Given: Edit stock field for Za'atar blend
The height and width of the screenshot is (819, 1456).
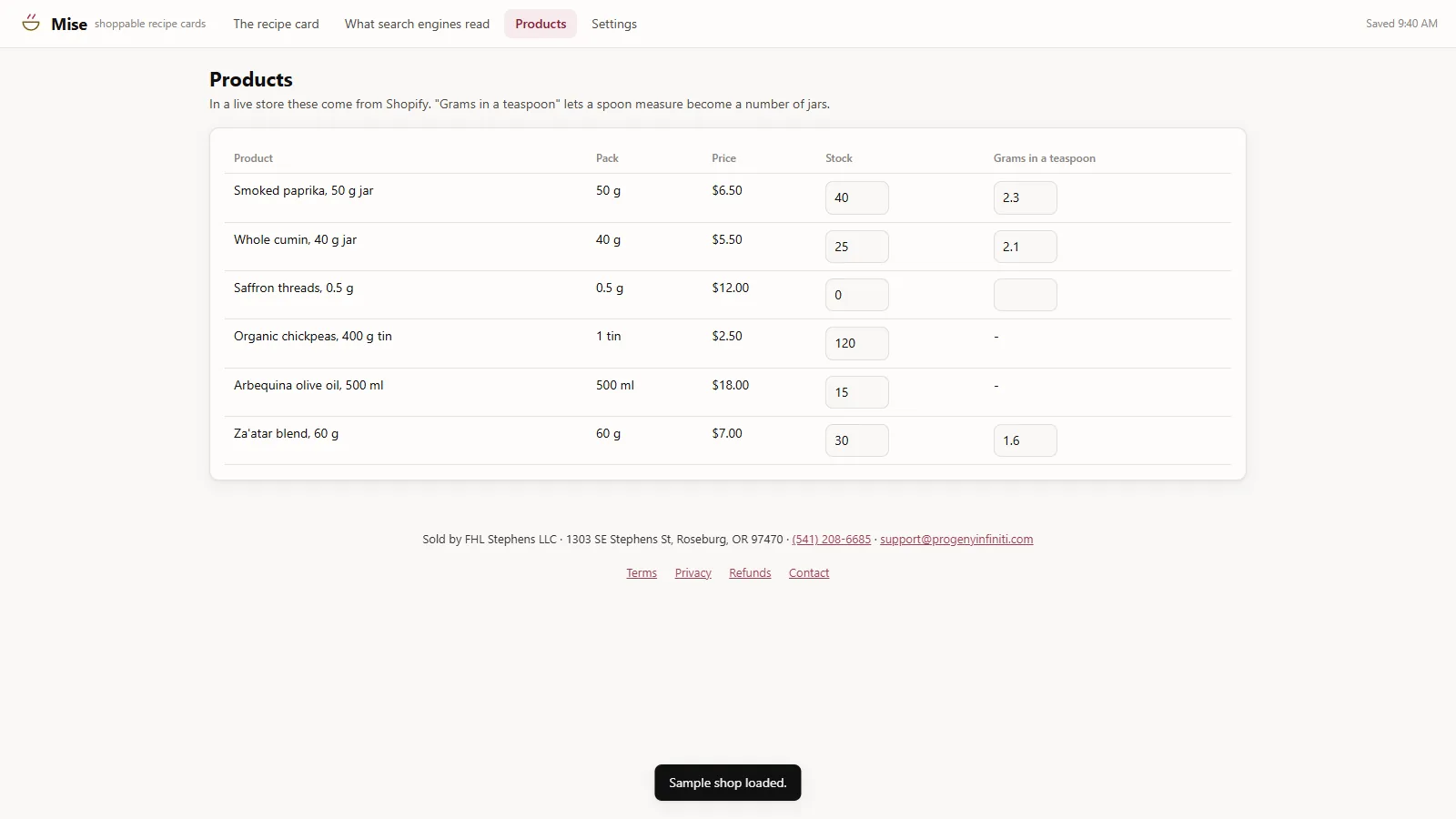Looking at the screenshot, I should click(x=857, y=440).
